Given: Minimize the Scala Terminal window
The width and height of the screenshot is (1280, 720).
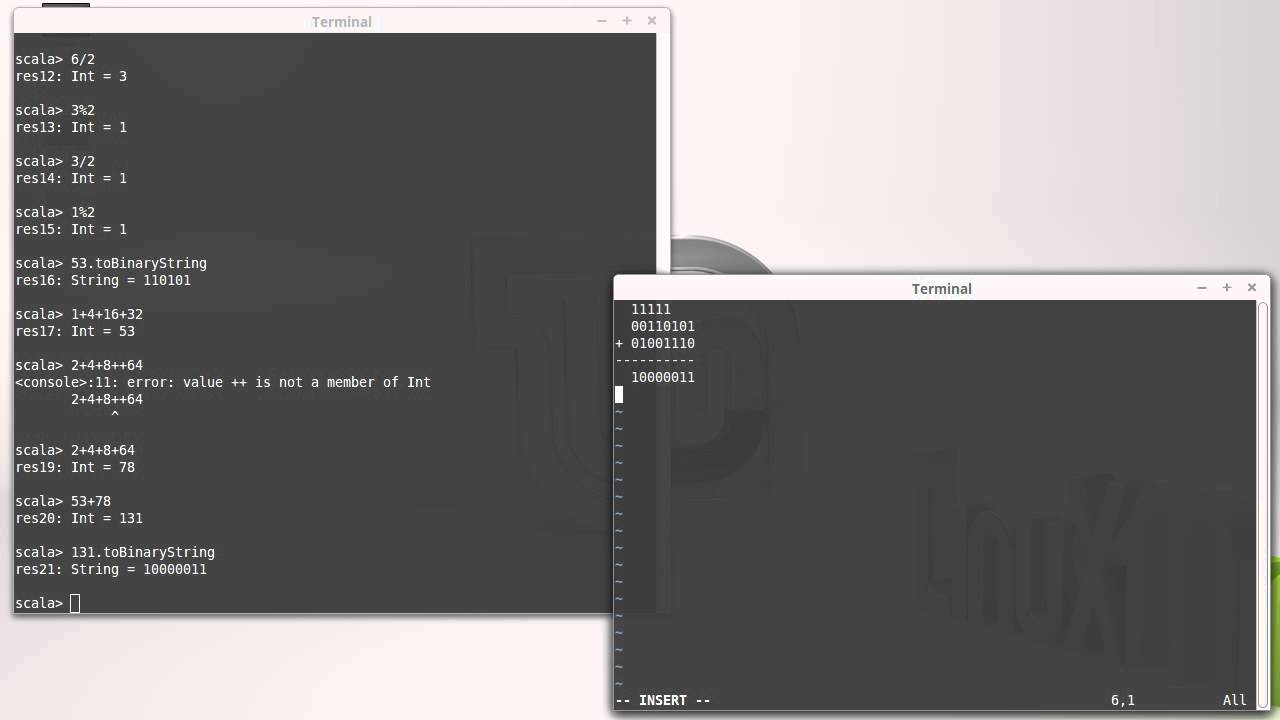Looking at the screenshot, I should 602,20.
